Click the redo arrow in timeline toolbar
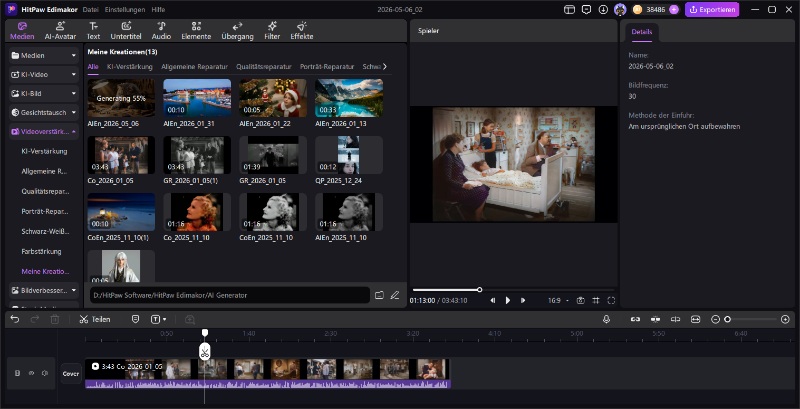Image resolution: width=800 pixels, height=409 pixels. [x=35, y=319]
